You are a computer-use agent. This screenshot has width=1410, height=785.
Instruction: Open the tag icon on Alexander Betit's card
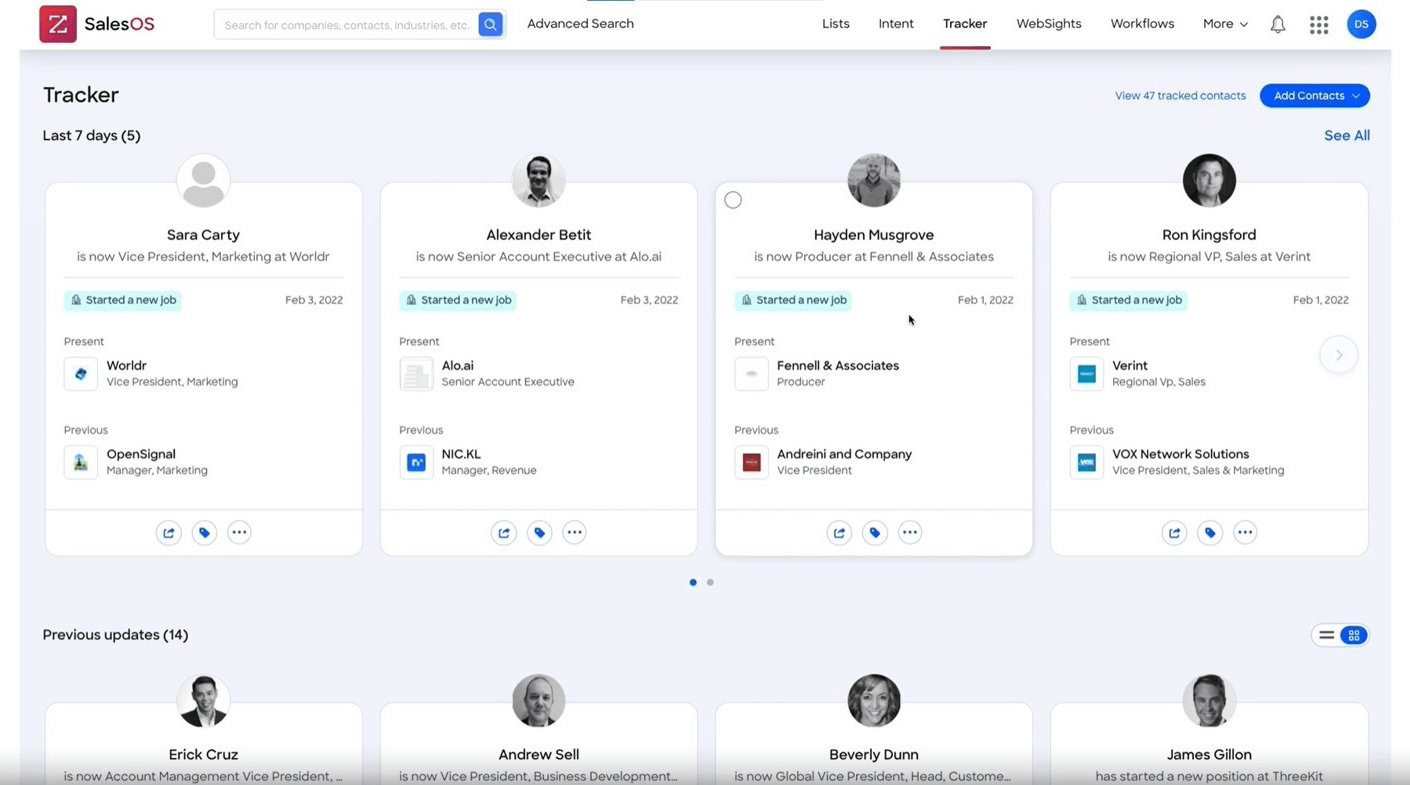pos(539,532)
